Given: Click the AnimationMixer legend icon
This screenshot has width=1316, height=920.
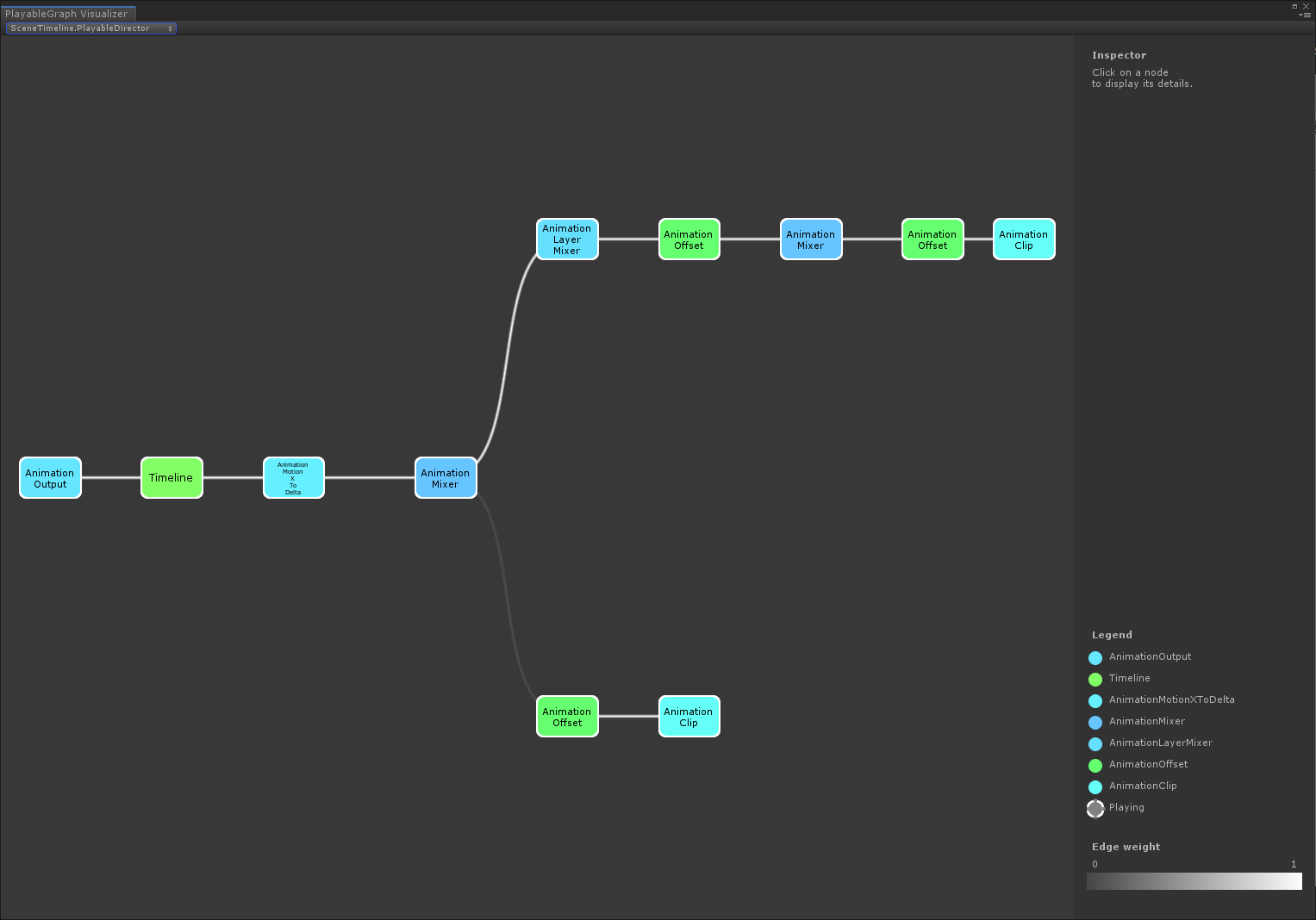Looking at the screenshot, I should [1095, 722].
